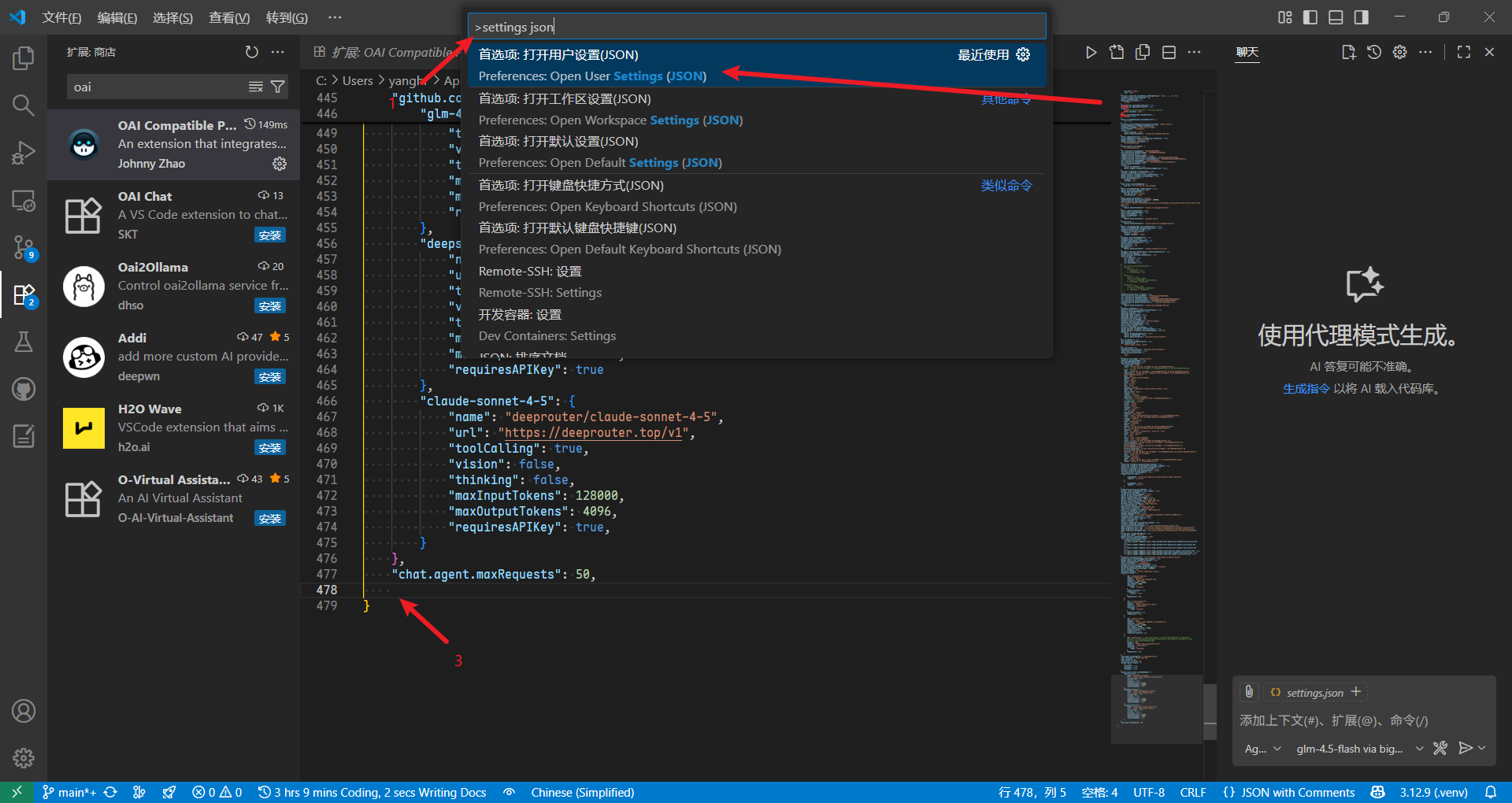The image size is (1512, 803).
Task: Switch to the 扩展: OAI Compatible editor tab
Action: point(384,52)
